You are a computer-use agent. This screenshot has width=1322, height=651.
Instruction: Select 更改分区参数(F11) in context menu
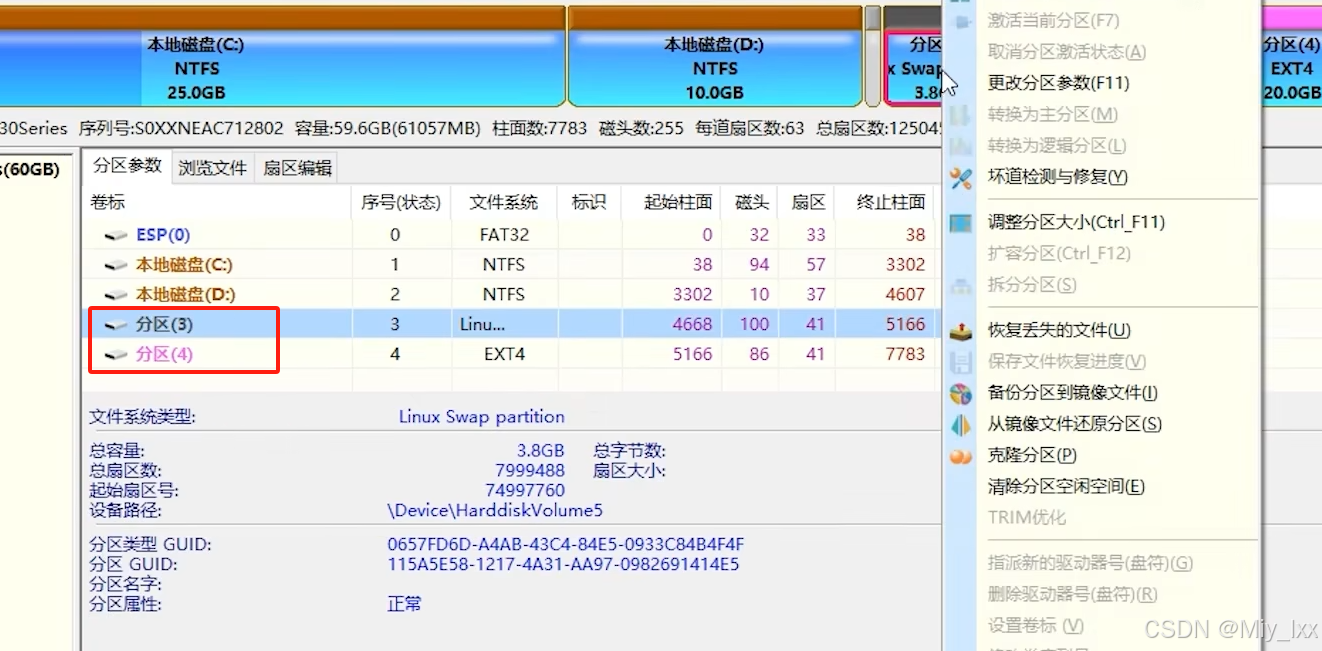[x=1058, y=83]
